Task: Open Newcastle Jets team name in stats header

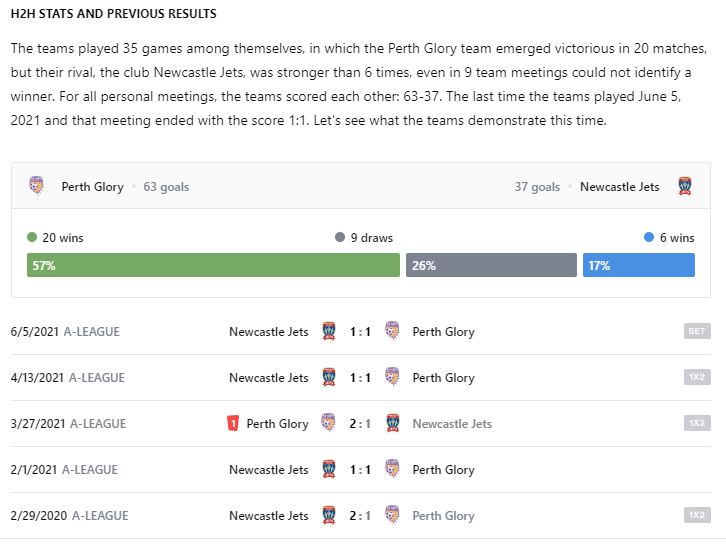Action: pos(620,187)
